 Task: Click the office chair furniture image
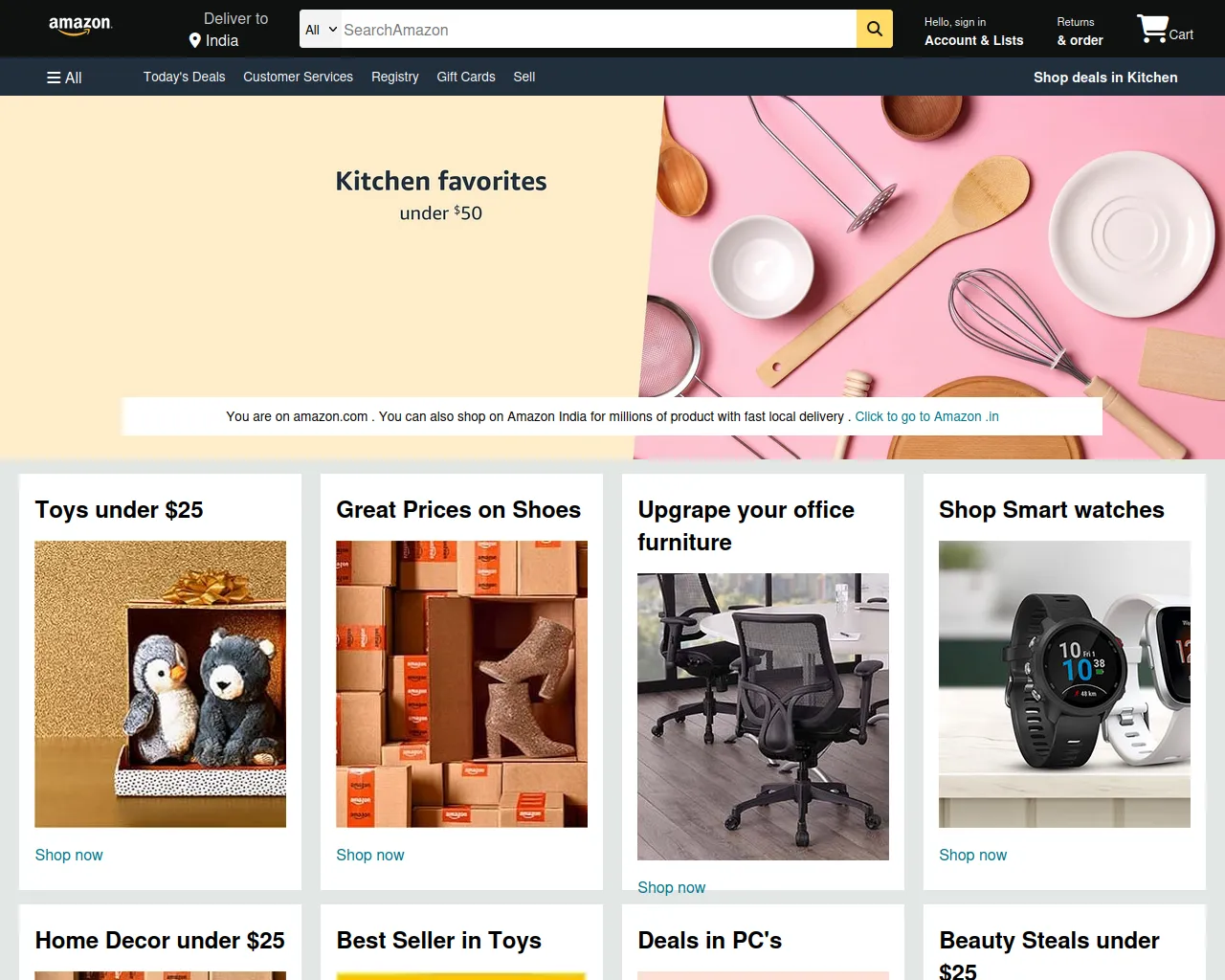click(763, 717)
